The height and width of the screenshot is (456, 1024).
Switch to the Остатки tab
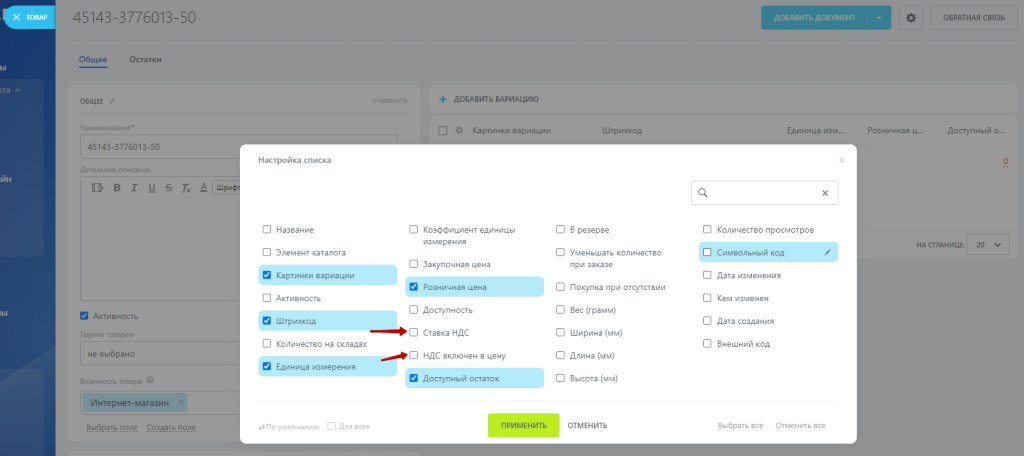[145, 60]
